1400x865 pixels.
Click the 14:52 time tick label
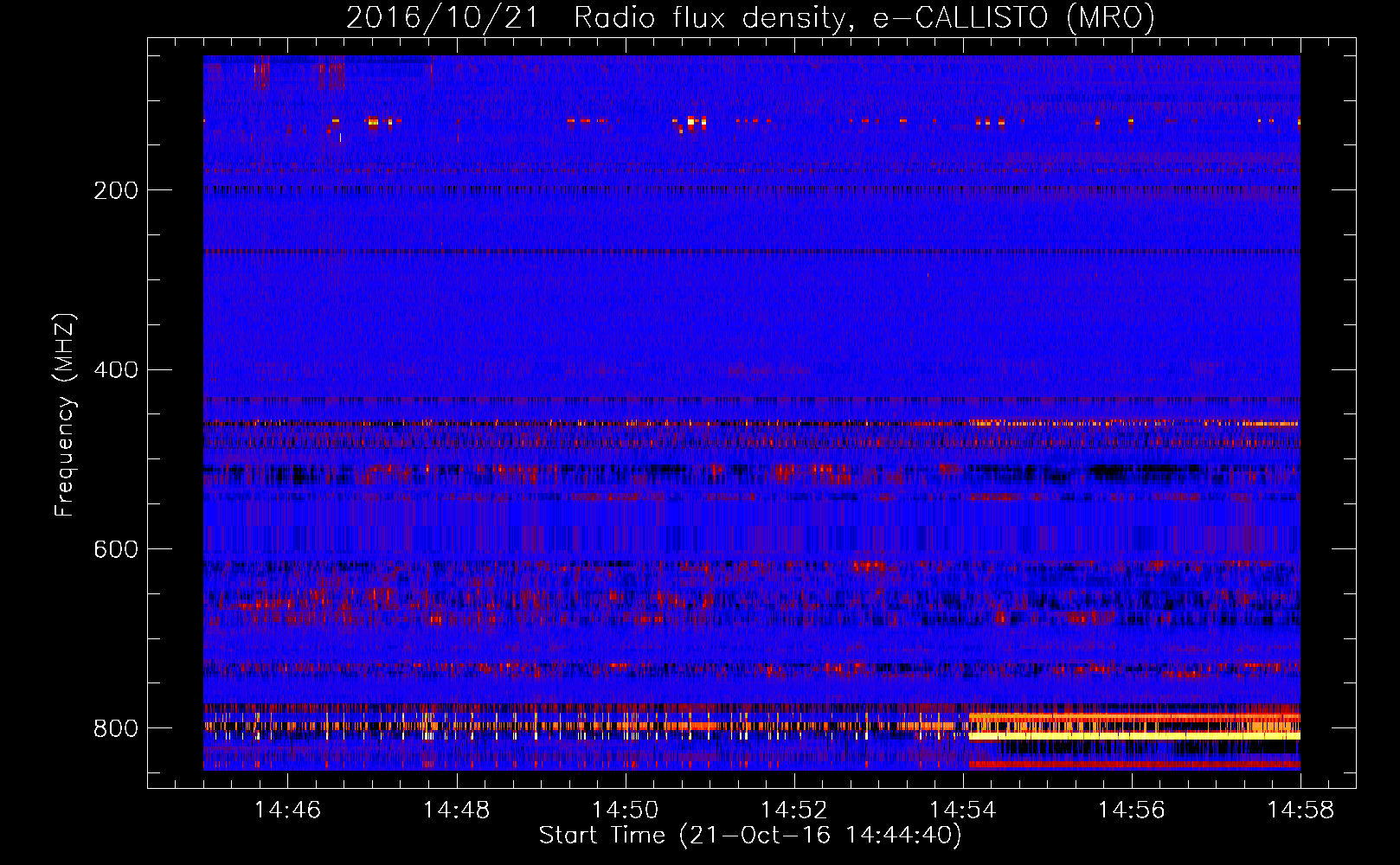[x=793, y=811]
